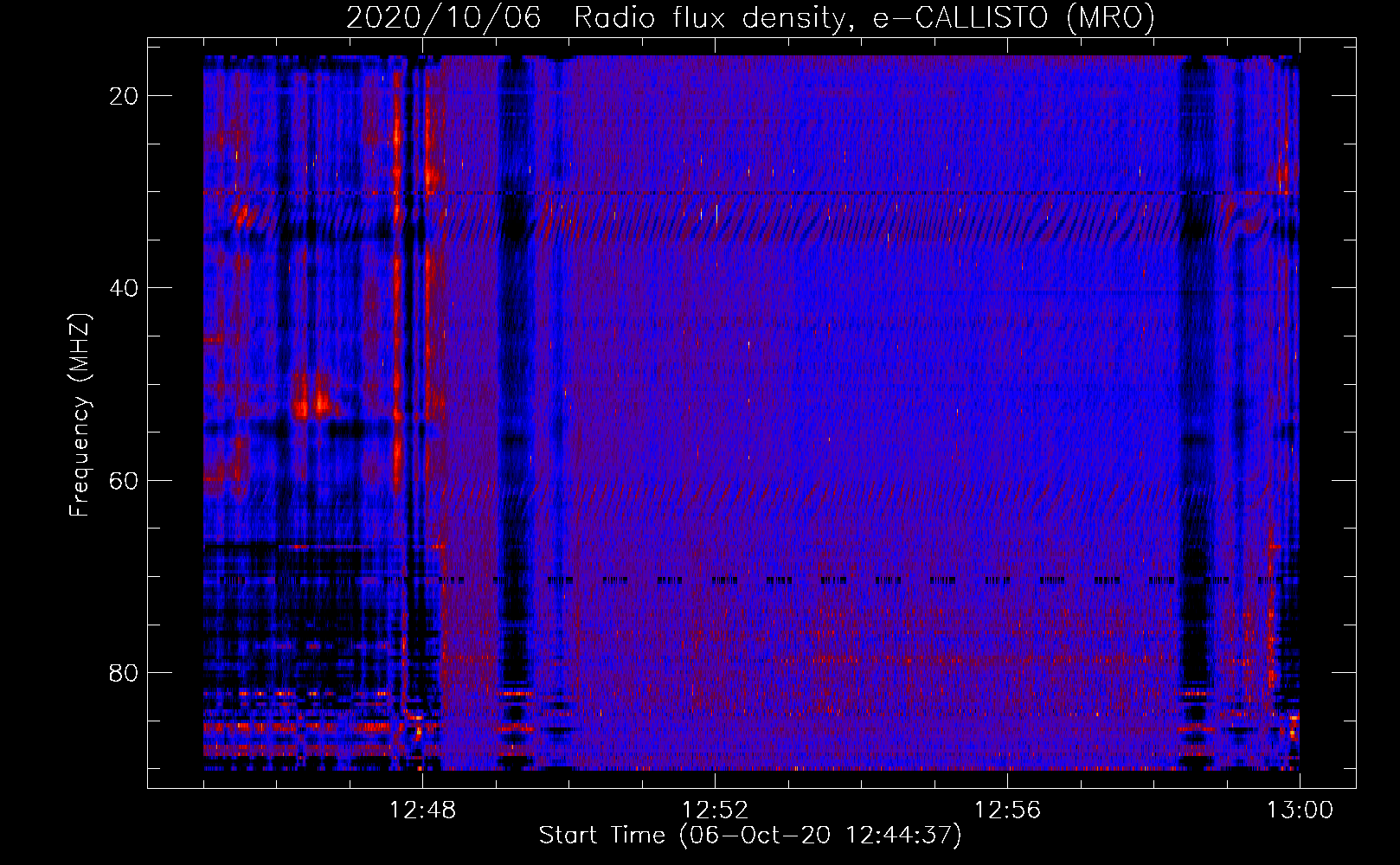Click the 13:00 time tick label
Viewport: 1400px width, 865px height.
pos(1300,811)
